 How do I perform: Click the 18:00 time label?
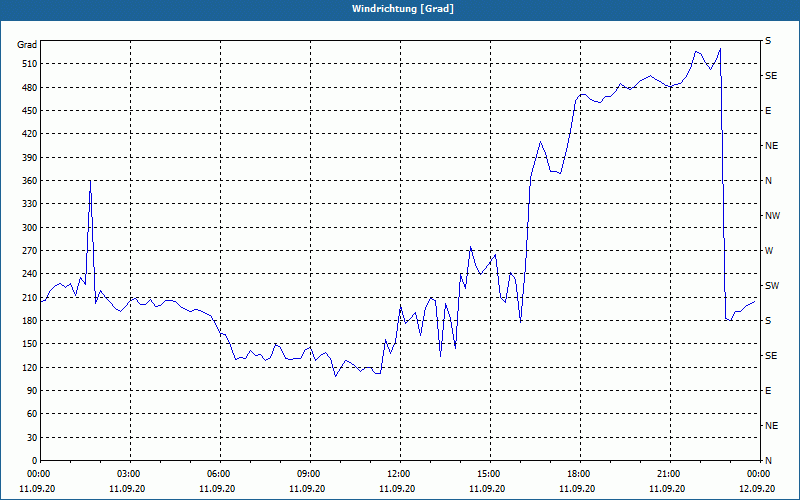click(x=579, y=473)
